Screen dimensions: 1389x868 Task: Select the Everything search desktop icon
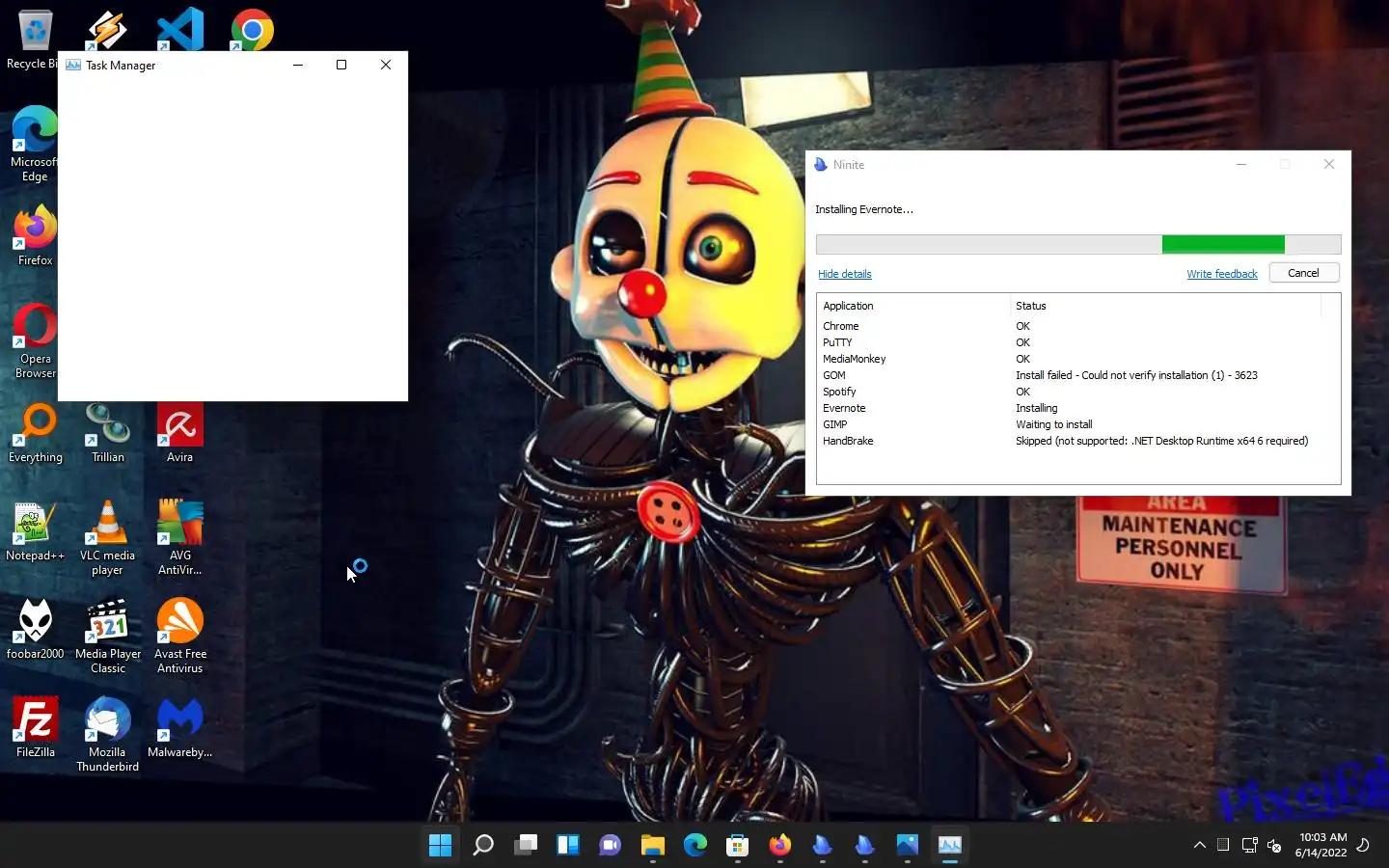(35, 433)
